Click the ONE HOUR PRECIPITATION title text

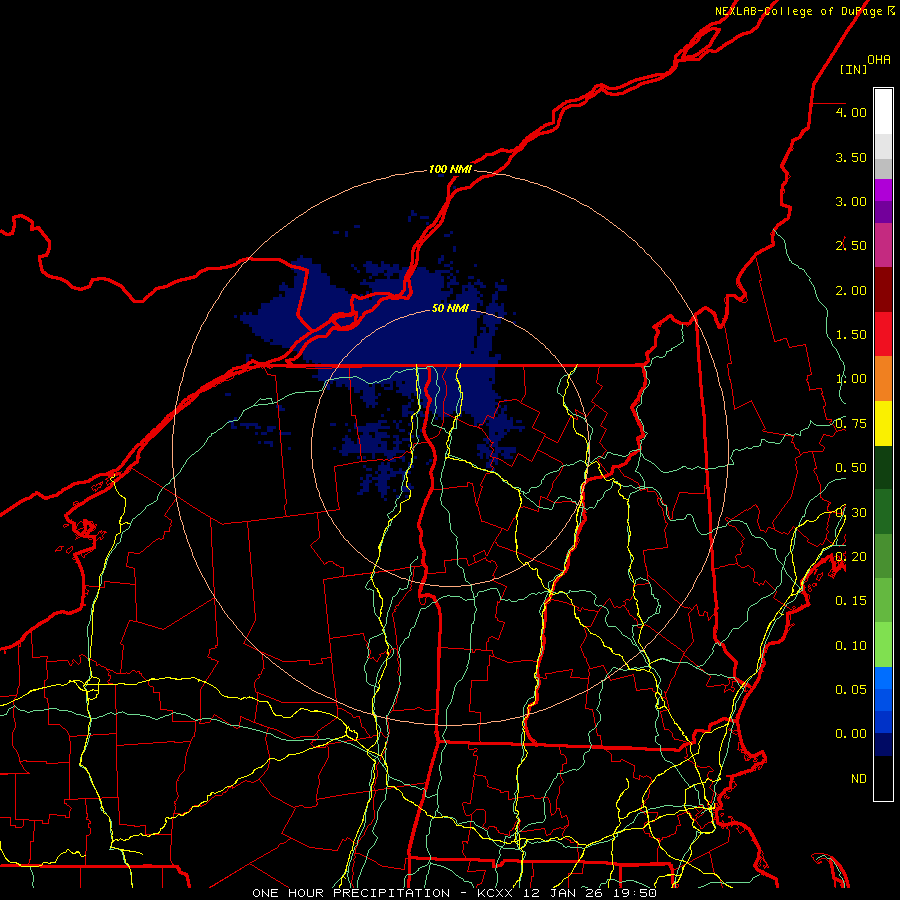(351, 893)
